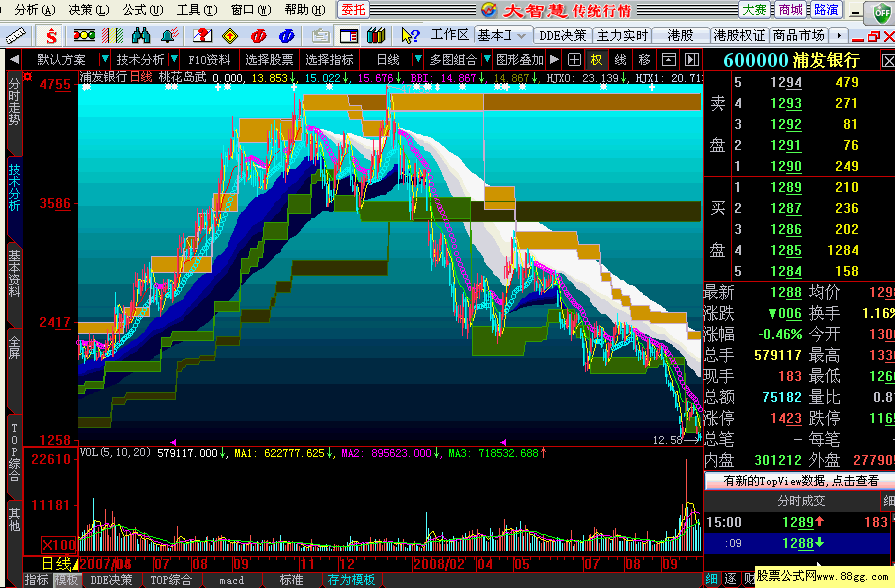
Task: Click the 选择股票 button
Action: click(269, 59)
